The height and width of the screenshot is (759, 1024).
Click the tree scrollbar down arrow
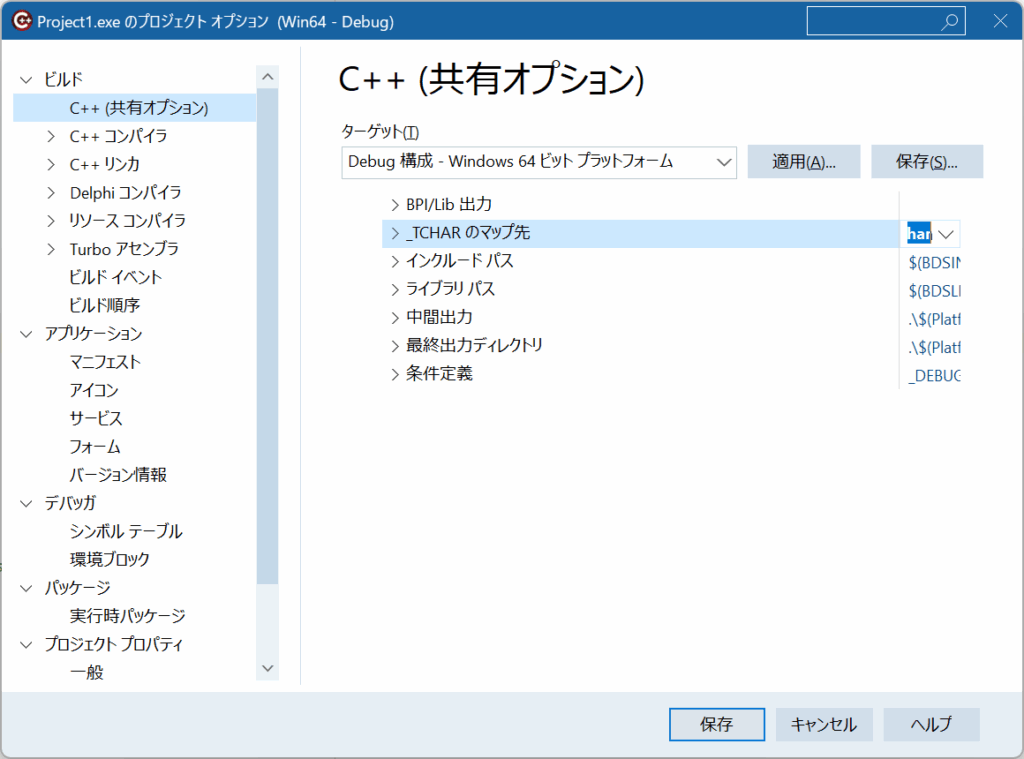267,667
